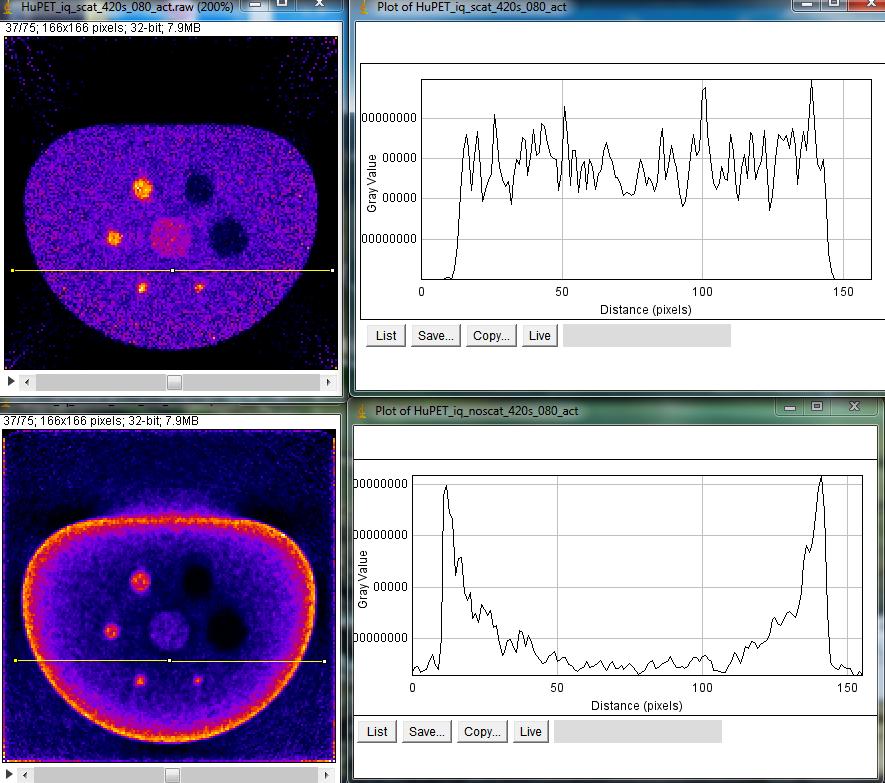The width and height of the screenshot is (885, 783).
Task: Minimize the noscat plot window
Action: [790, 407]
